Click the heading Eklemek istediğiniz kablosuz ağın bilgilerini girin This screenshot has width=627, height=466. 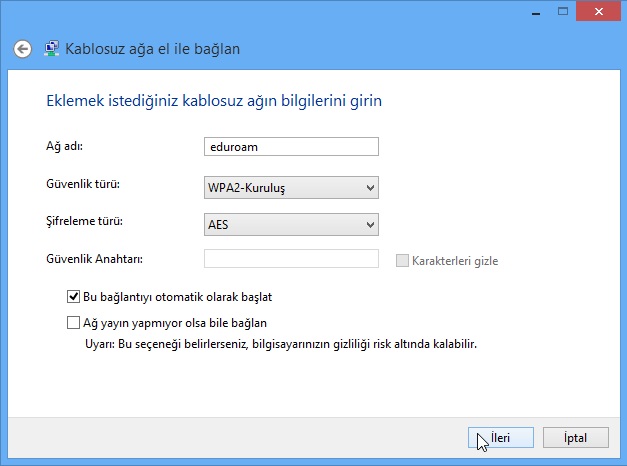tap(214, 101)
